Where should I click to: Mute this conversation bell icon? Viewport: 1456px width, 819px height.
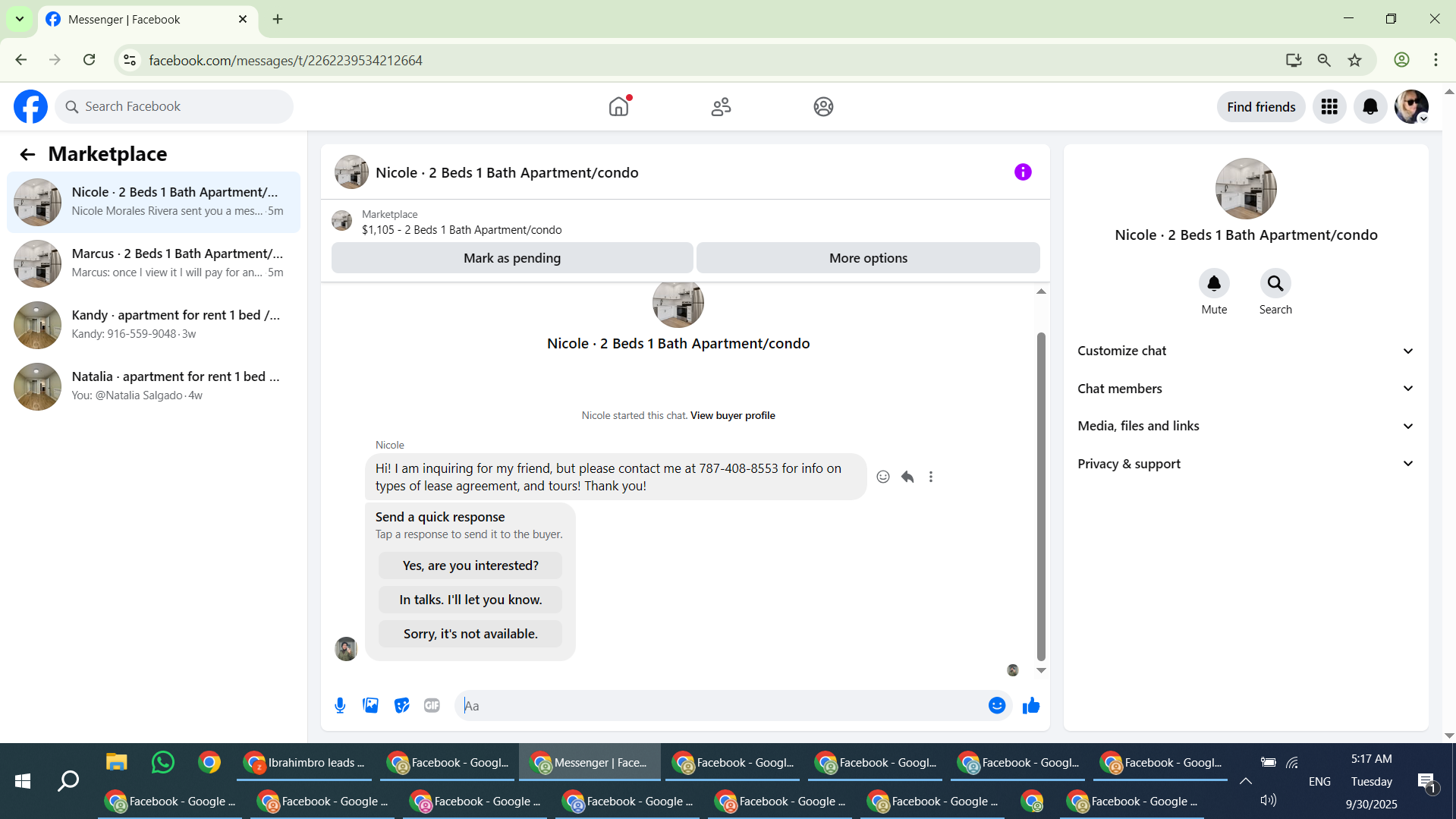coord(1214,284)
